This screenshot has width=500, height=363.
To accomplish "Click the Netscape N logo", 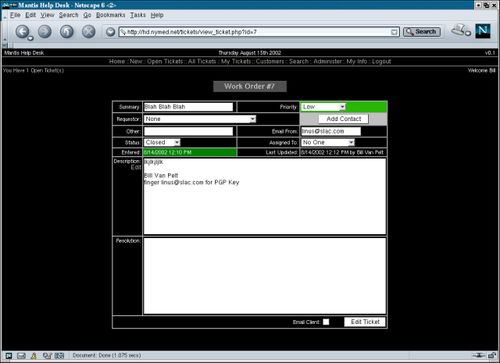I will point(483,31).
